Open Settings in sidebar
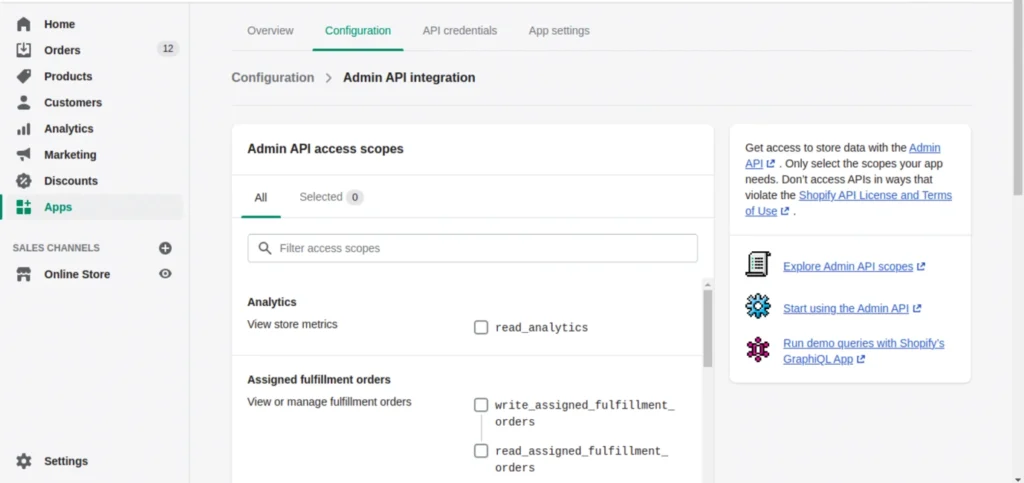This screenshot has height=483, width=1024. (66, 461)
